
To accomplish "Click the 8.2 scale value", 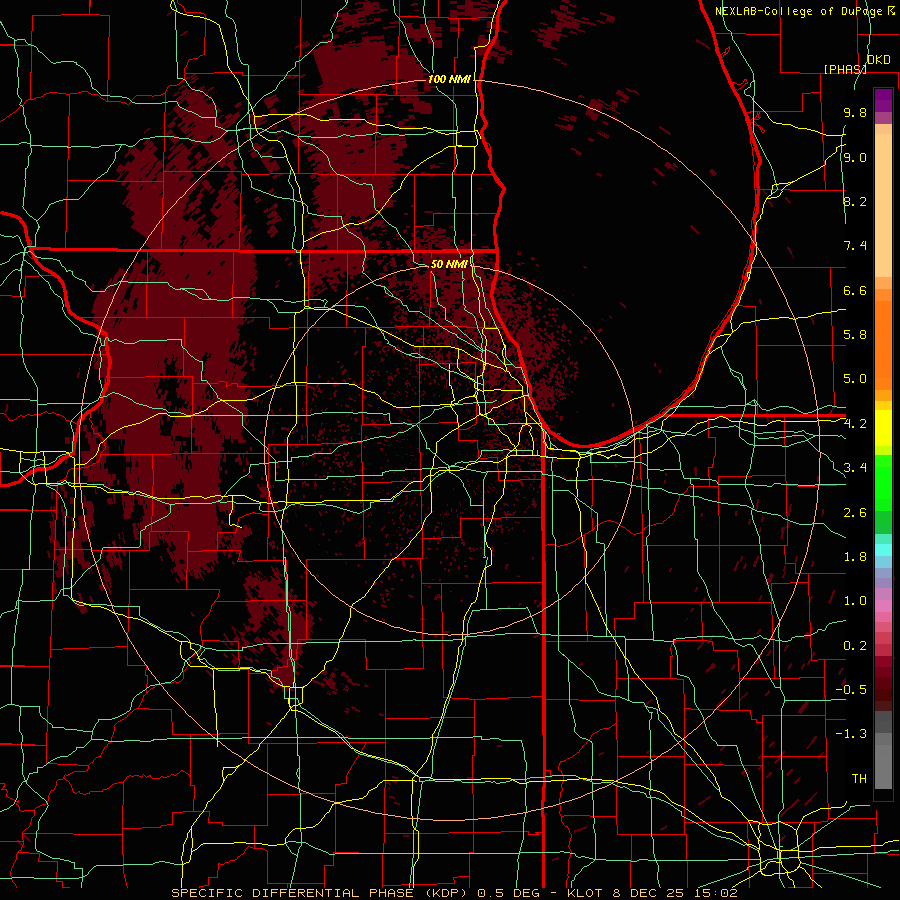I will 855,201.
